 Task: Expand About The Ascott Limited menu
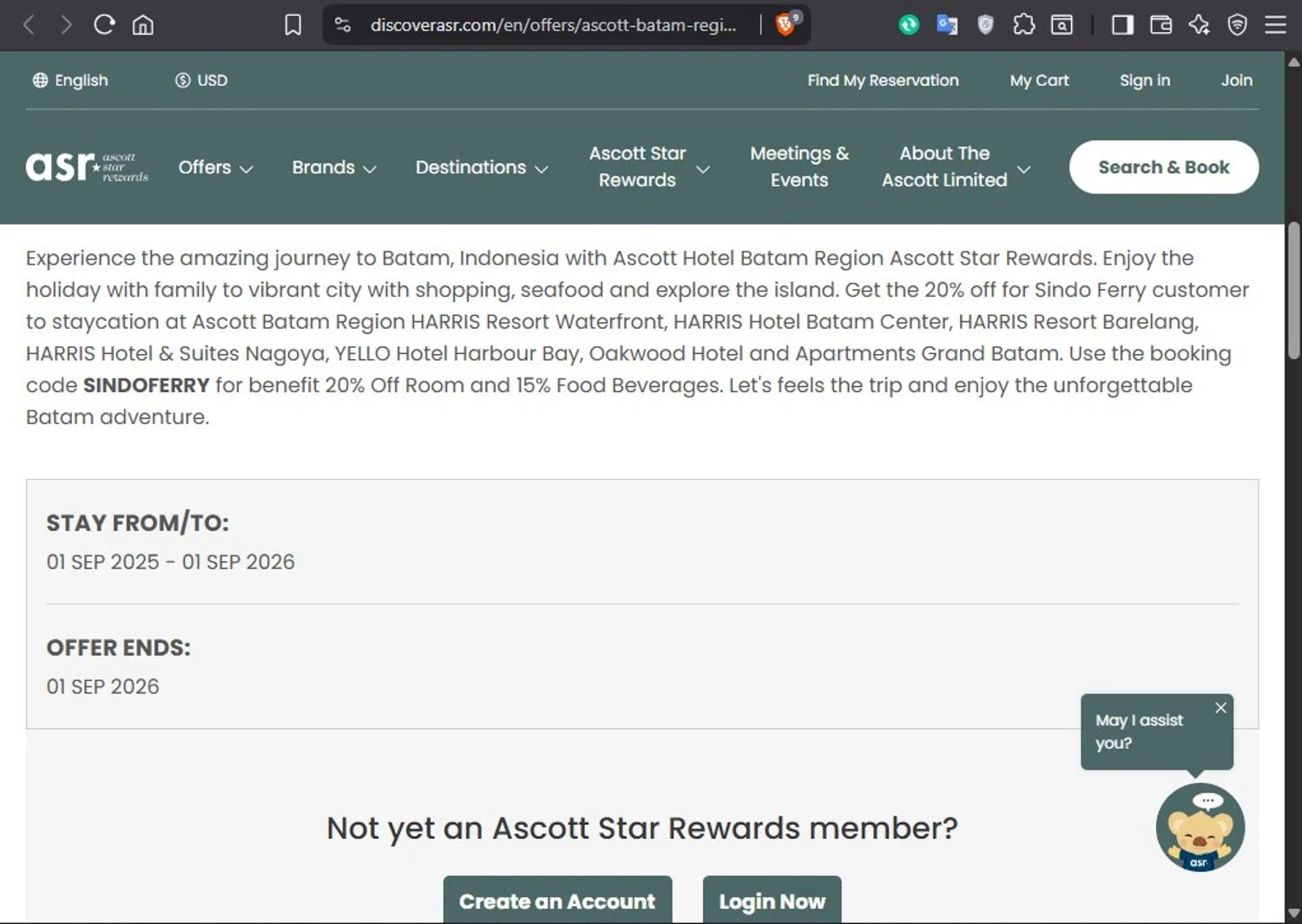click(956, 167)
